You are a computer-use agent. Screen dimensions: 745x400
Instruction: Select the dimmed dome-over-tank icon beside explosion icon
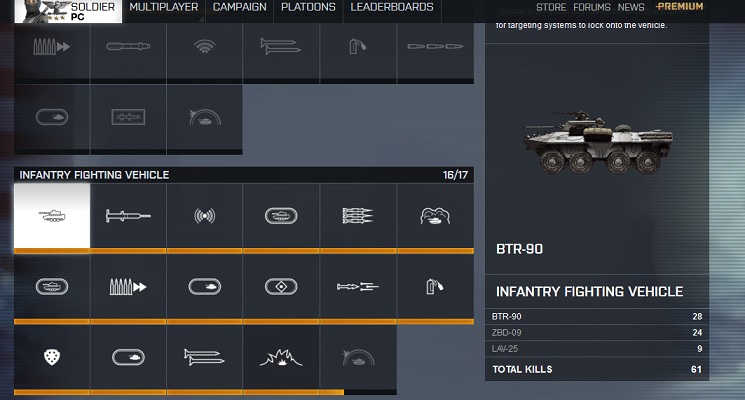(x=358, y=358)
